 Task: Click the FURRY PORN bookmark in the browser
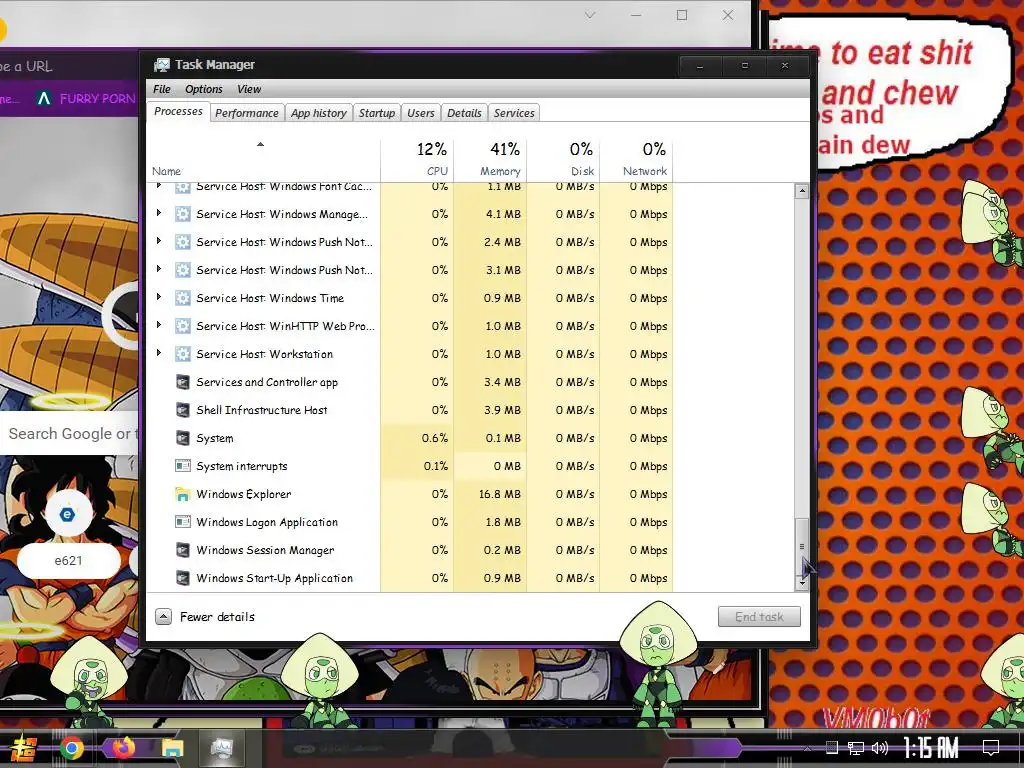[x=87, y=99]
